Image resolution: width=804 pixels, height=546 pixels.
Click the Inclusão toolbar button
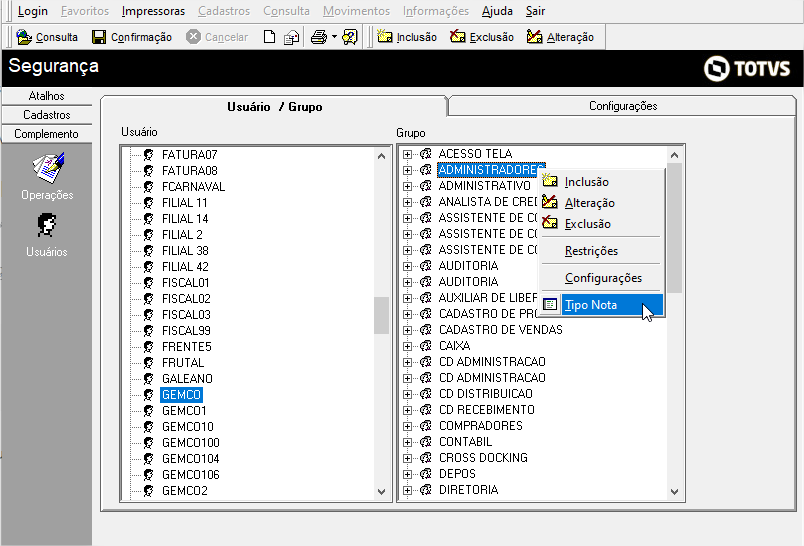coord(407,37)
